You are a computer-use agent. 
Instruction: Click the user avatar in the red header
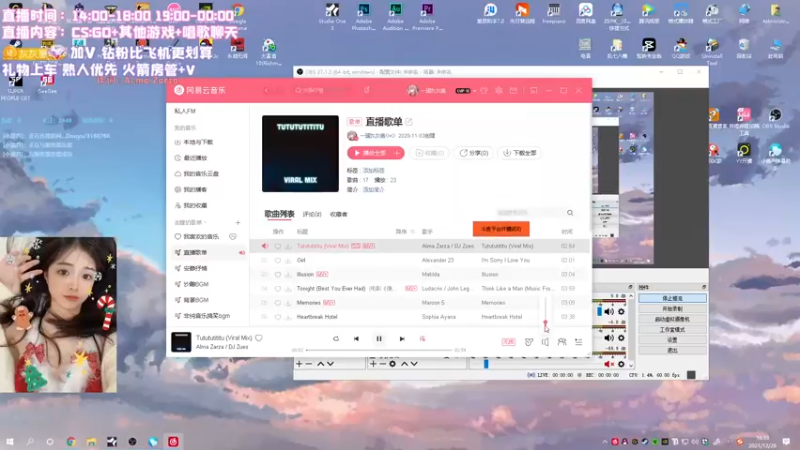[412, 90]
